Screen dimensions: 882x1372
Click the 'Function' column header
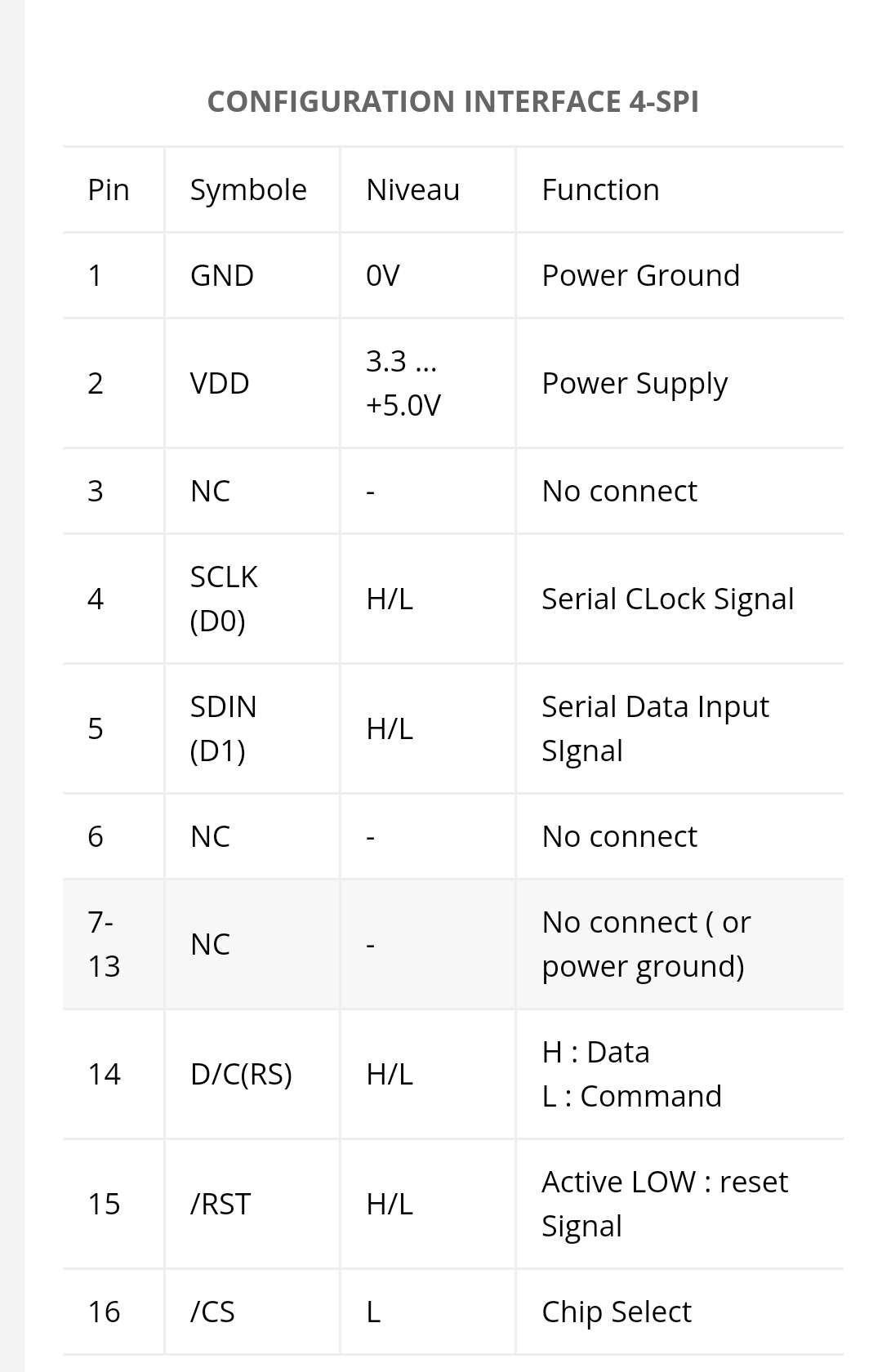(x=600, y=190)
